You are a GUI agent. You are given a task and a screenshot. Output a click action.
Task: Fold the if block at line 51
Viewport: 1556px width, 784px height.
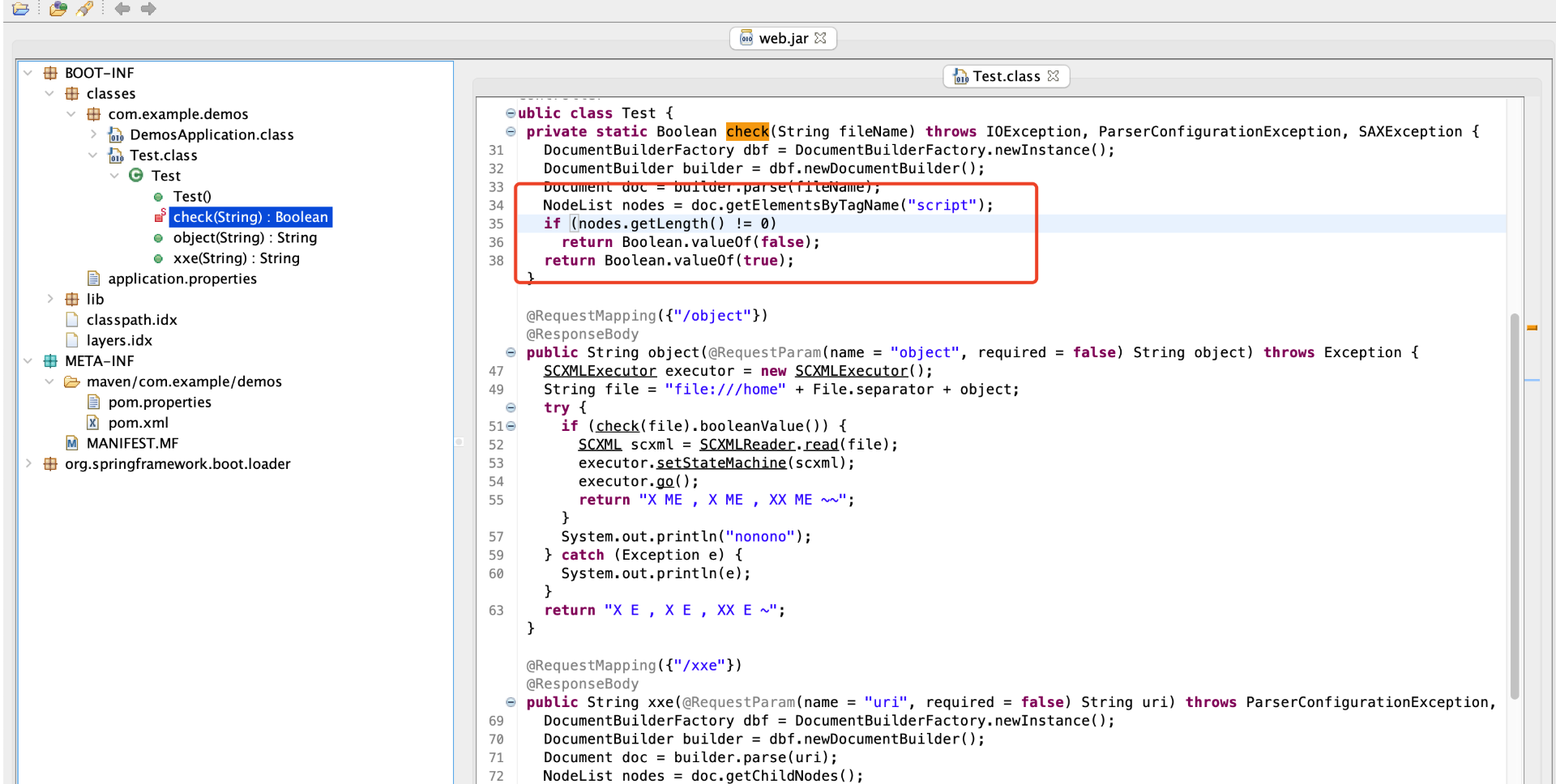tap(511, 426)
